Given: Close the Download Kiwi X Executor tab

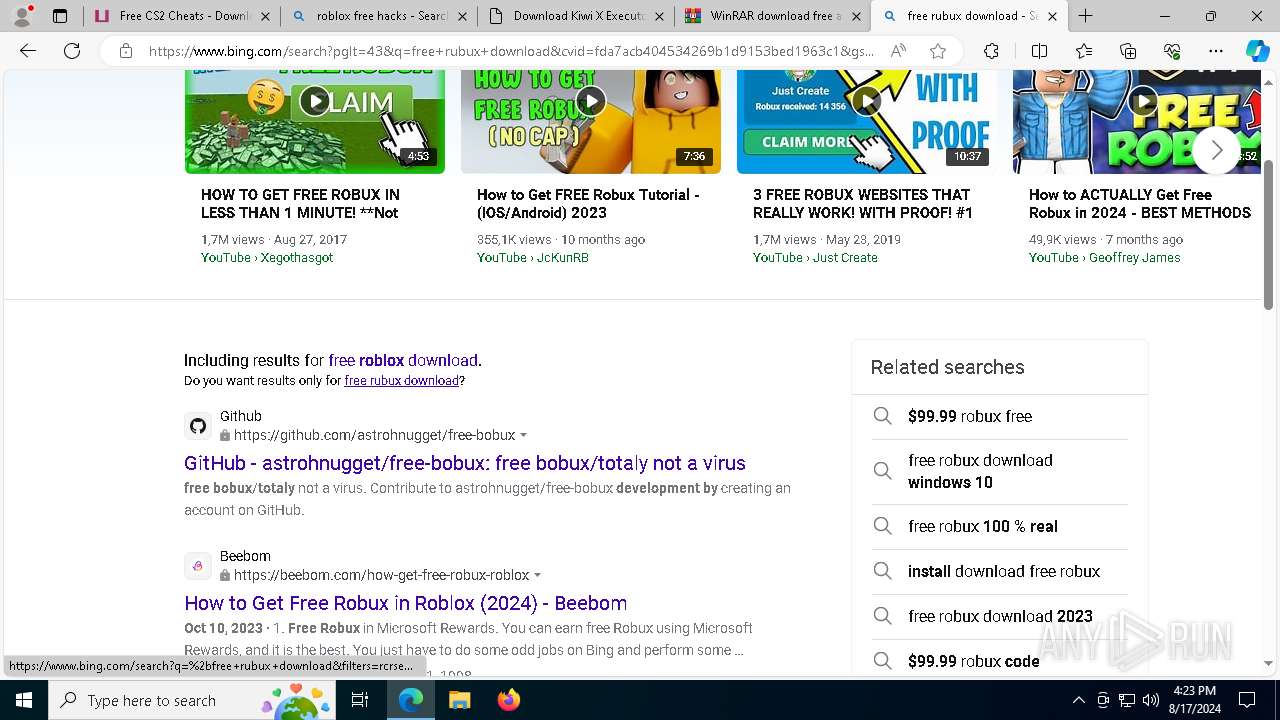Looking at the screenshot, I should coord(659,16).
